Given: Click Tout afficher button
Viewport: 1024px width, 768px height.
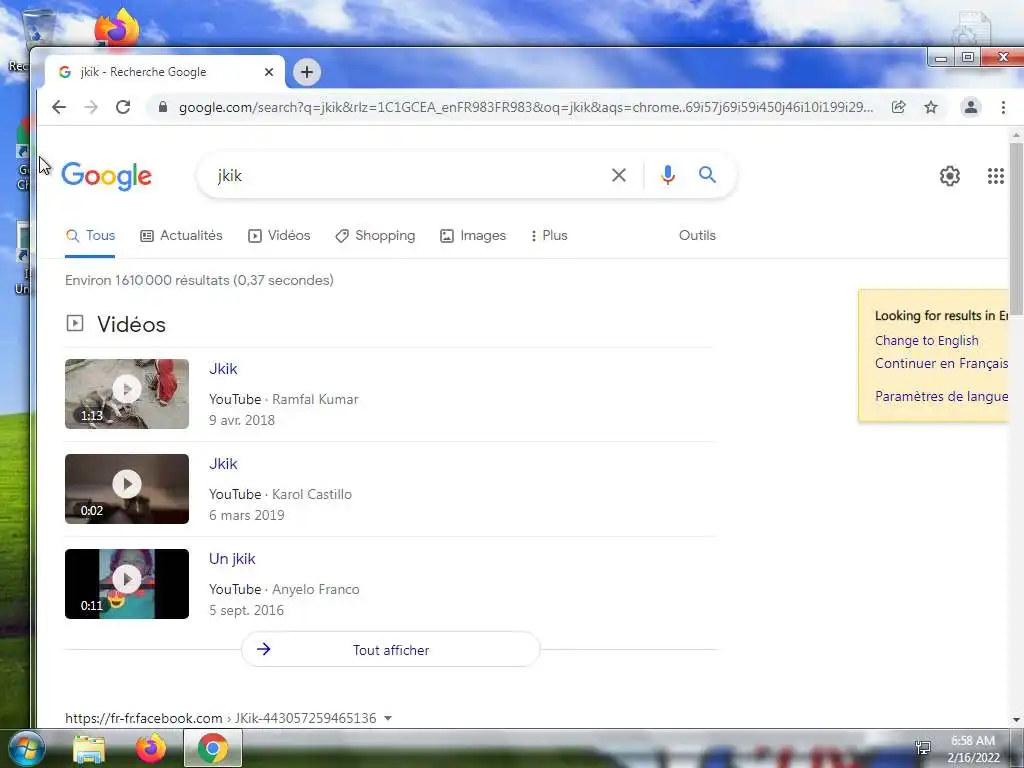Looking at the screenshot, I should click(x=391, y=650).
